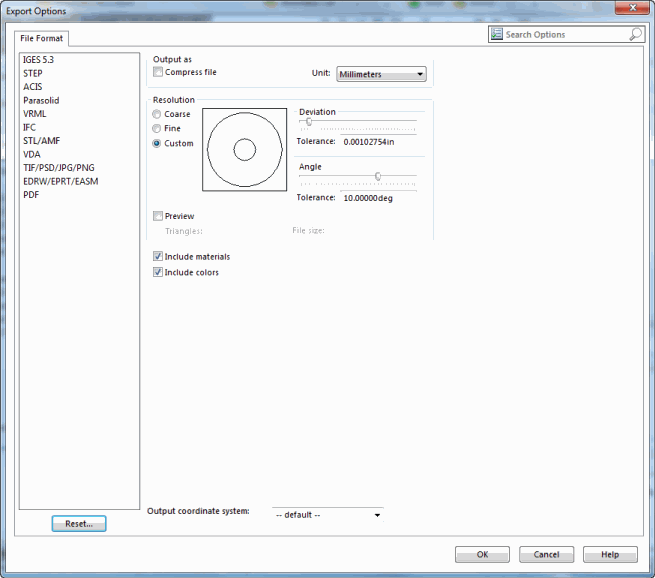
Task: Click the angle Tolerance value field
Action: 378,198
